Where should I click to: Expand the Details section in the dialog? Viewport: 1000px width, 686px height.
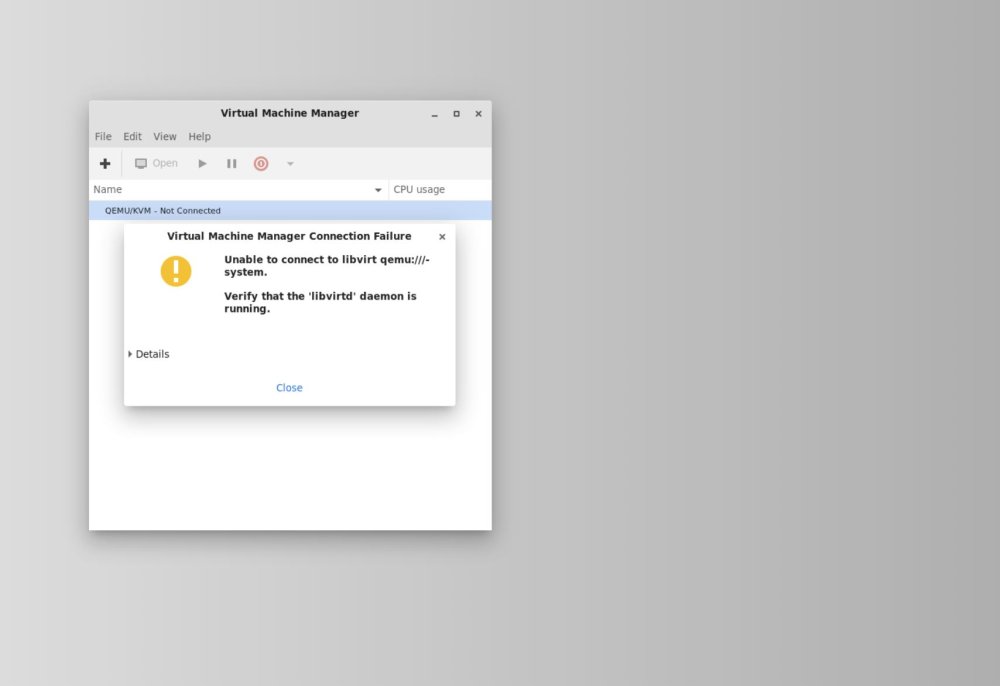[x=149, y=354]
